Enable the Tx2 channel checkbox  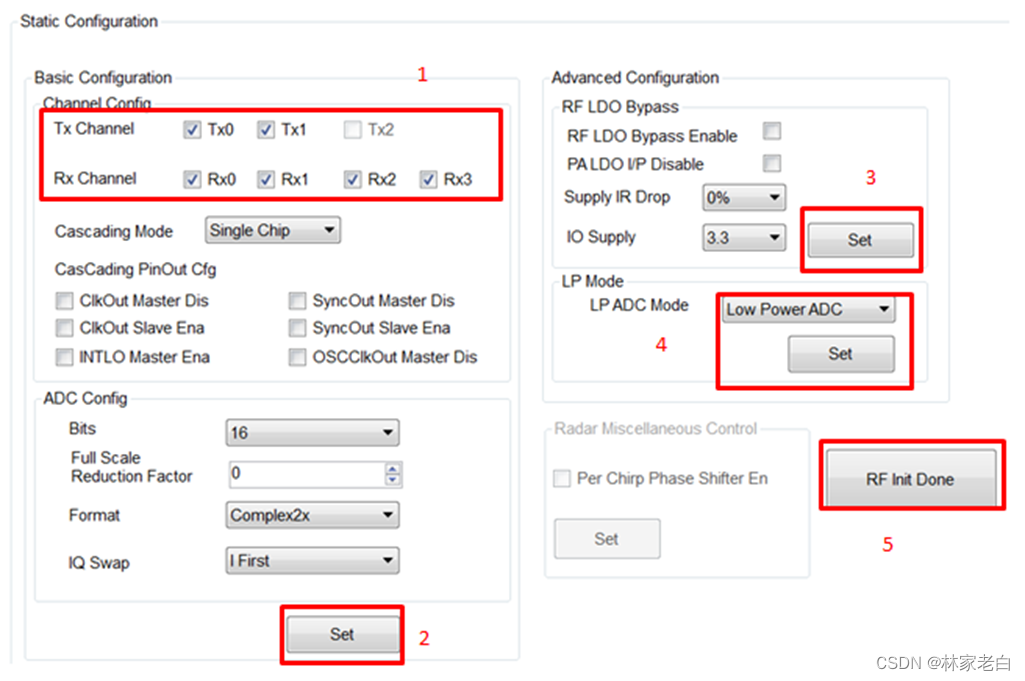350,130
